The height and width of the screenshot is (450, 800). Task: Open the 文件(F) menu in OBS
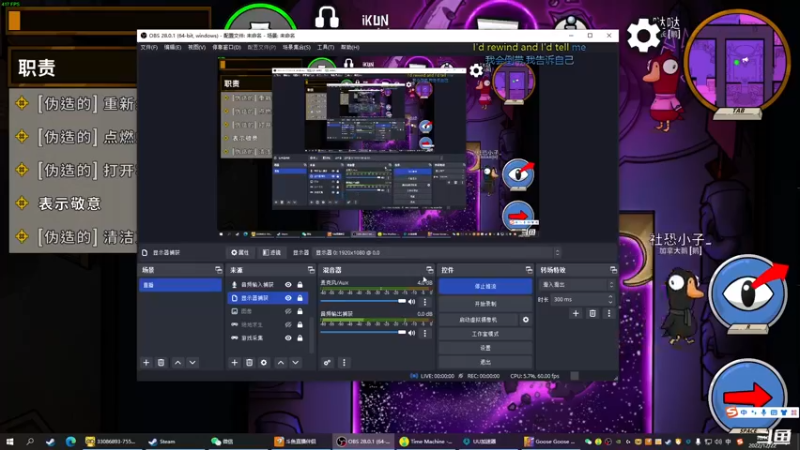[149, 47]
